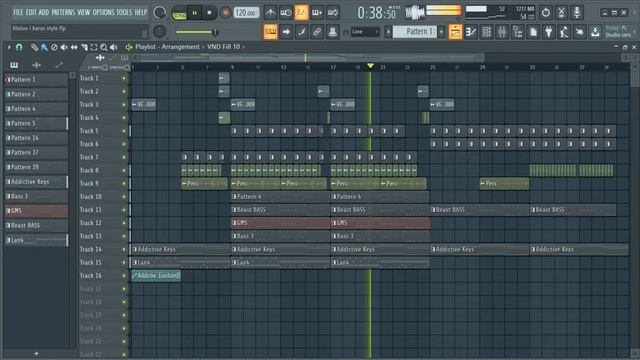640x360 pixels.
Task: Open the Line snap dropdown
Action: pos(365,32)
